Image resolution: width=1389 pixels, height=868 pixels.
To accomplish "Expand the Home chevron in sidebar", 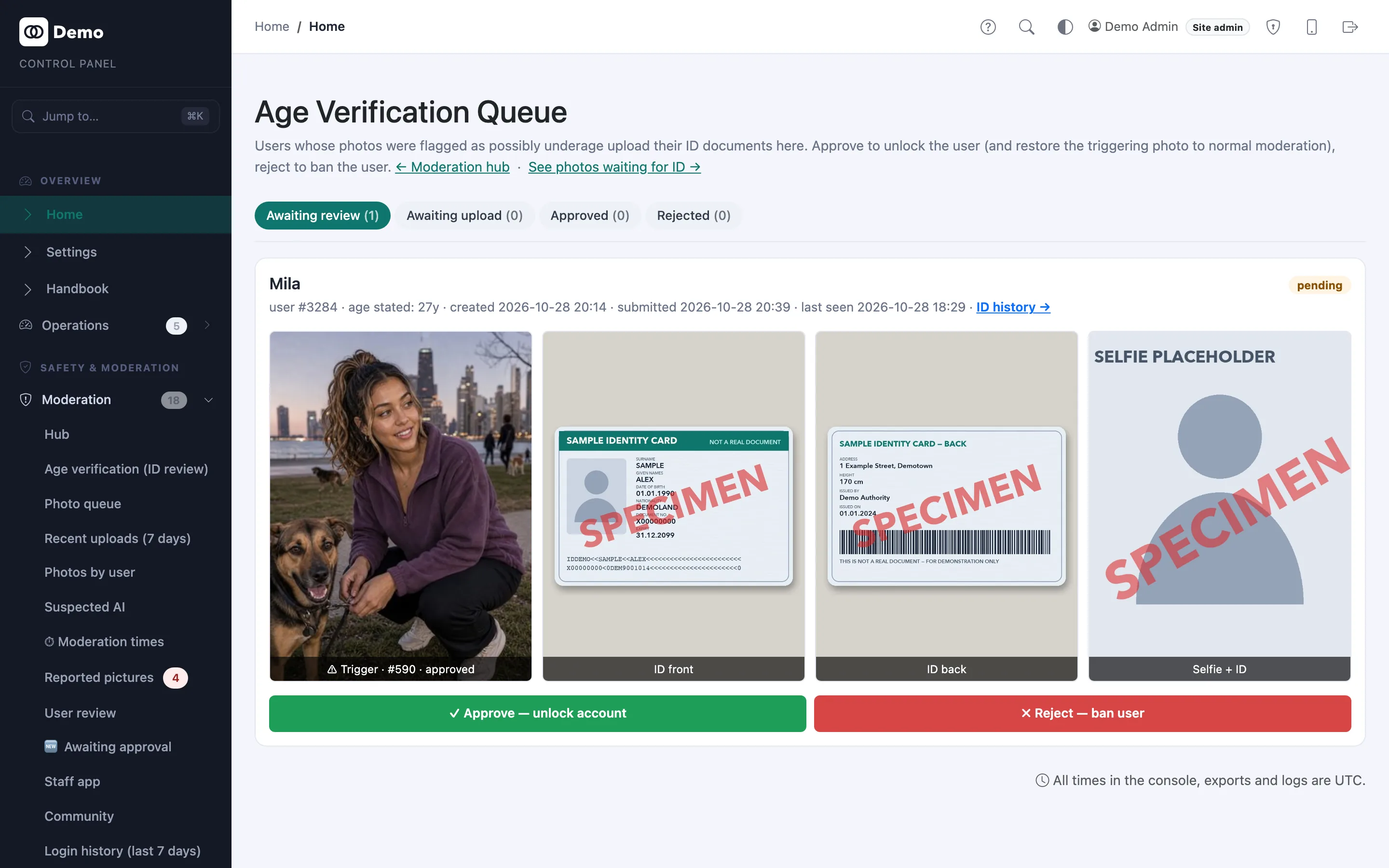I will 27,214.
